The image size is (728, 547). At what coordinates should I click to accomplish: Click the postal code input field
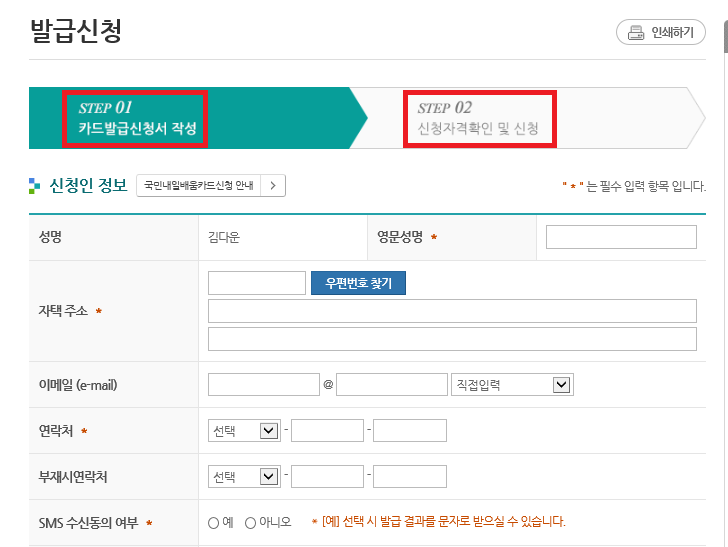click(257, 283)
